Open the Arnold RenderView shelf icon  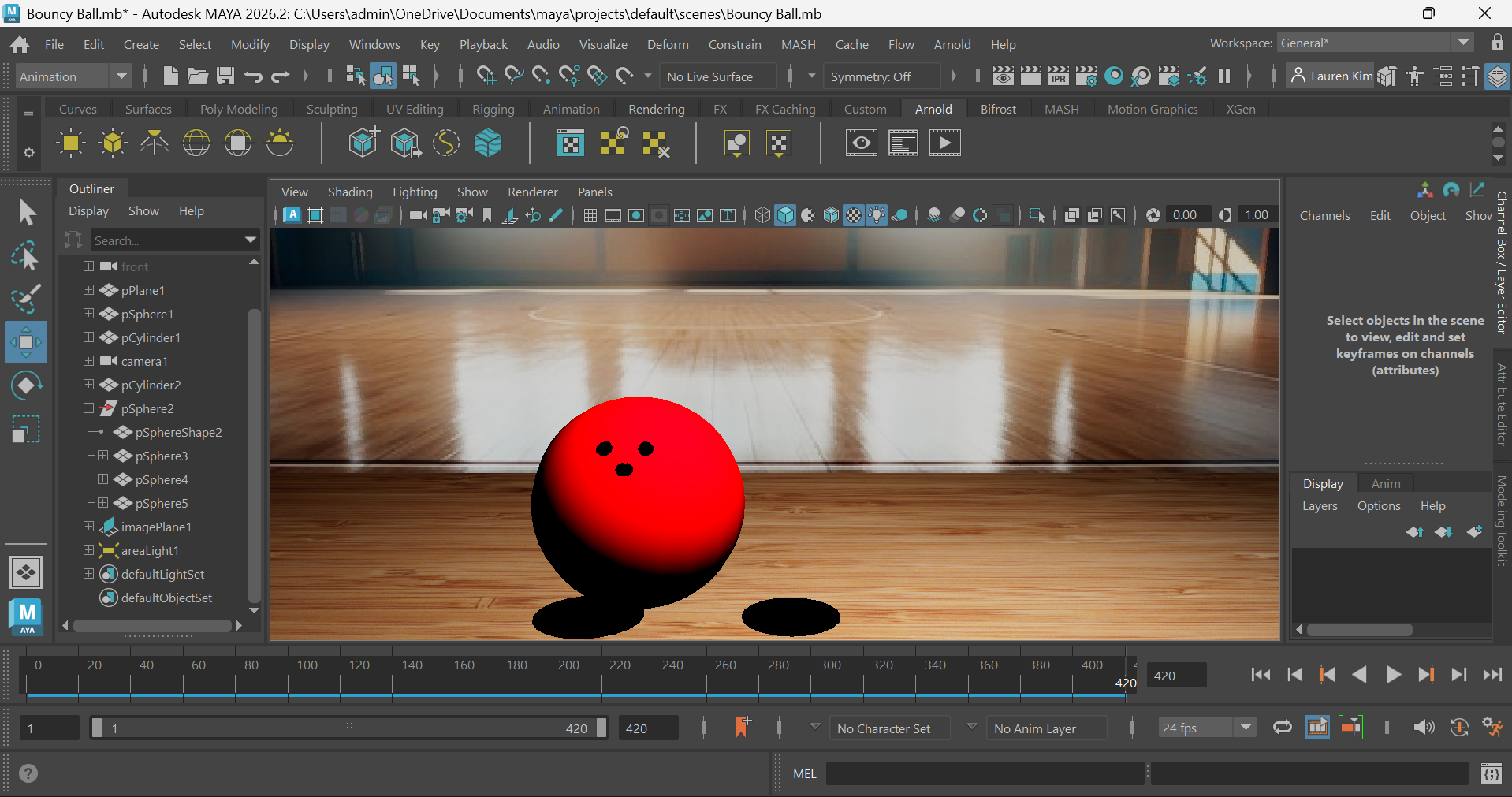[x=861, y=143]
